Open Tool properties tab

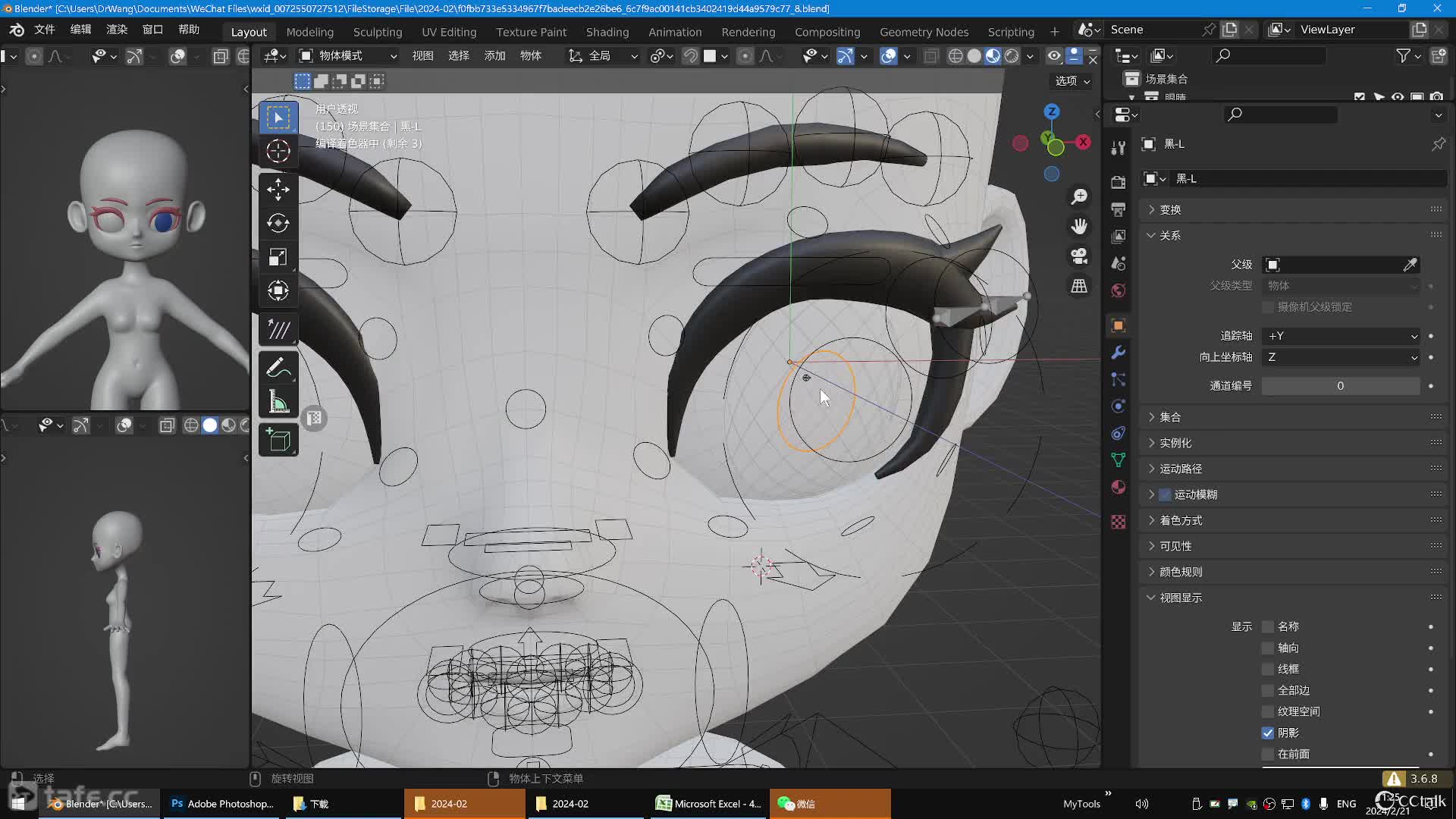(x=1118, y=148)
